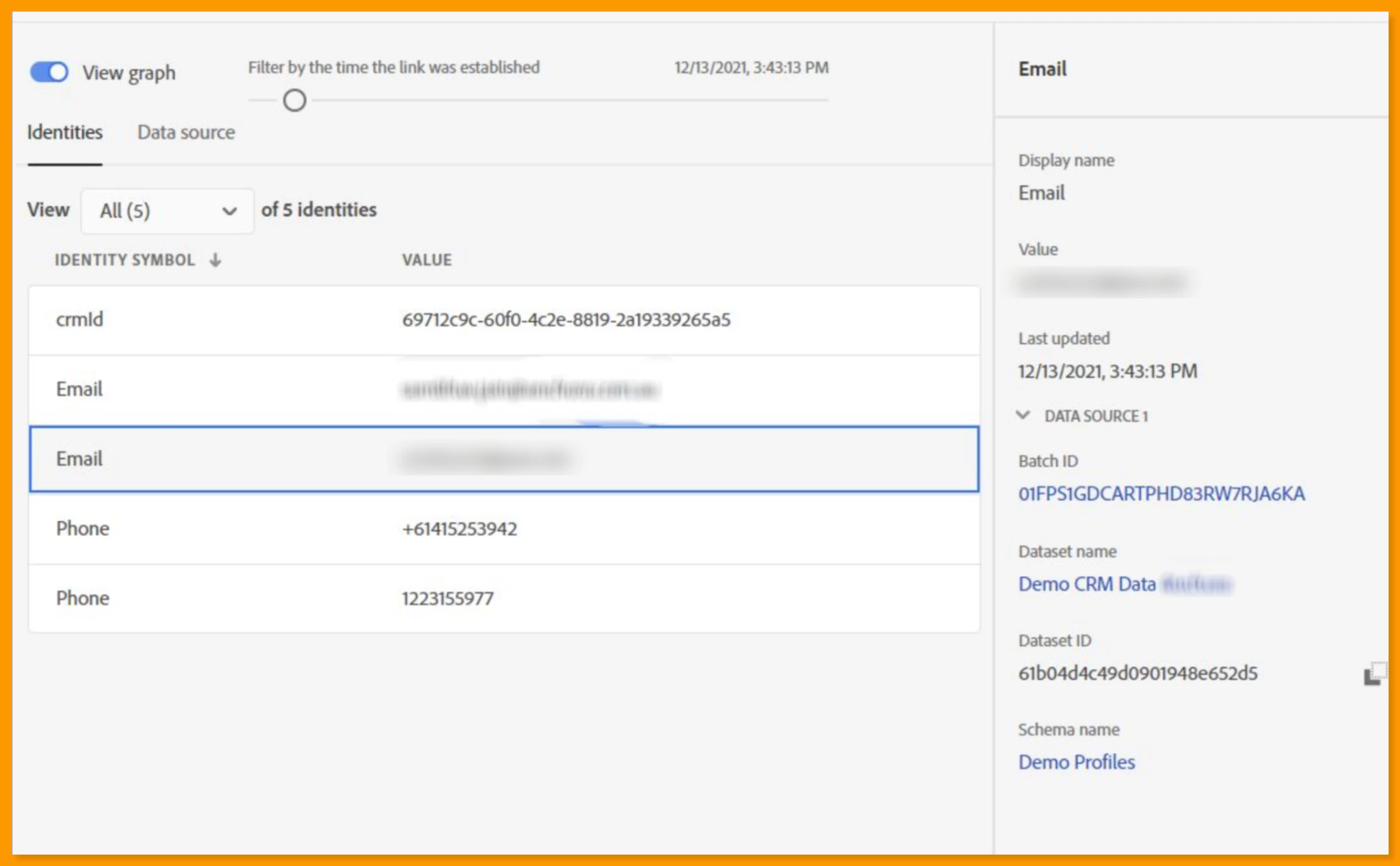
Task: Click the Identity Symbol sort arrow
Action: coord(216,260)
